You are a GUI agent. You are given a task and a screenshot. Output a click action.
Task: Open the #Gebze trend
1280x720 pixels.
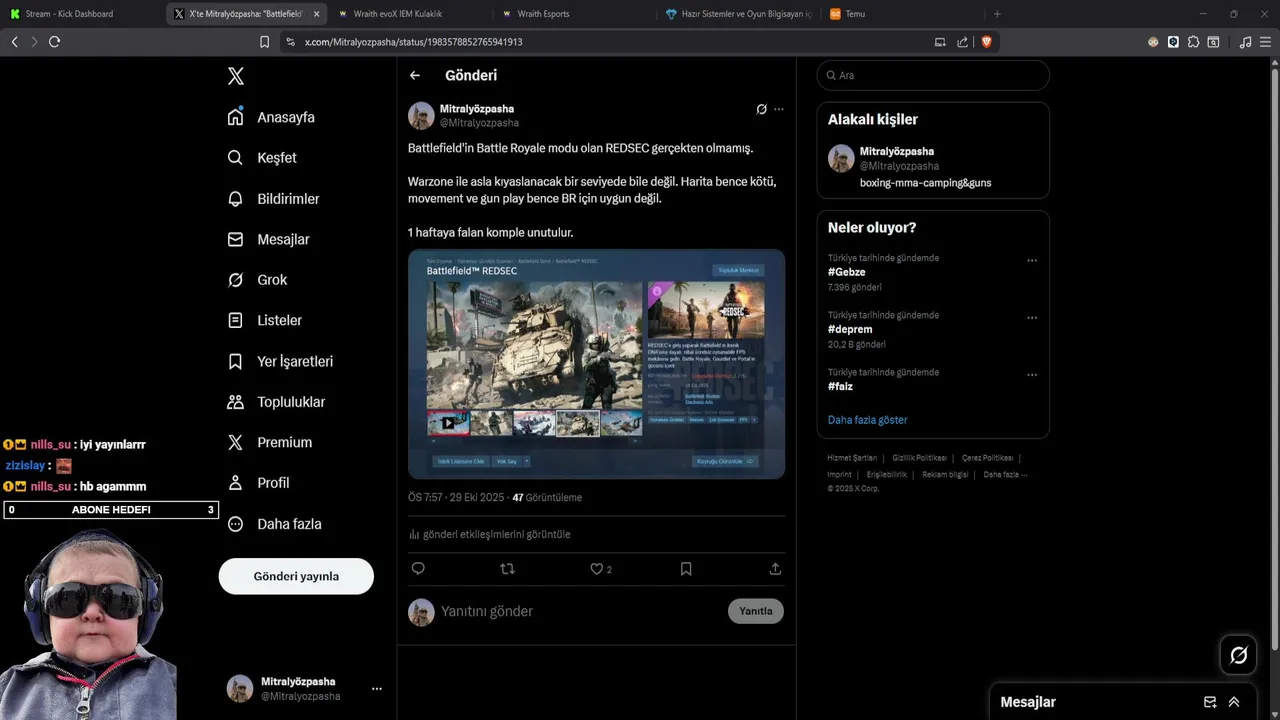pyautogui.click(x=847, y=272)
